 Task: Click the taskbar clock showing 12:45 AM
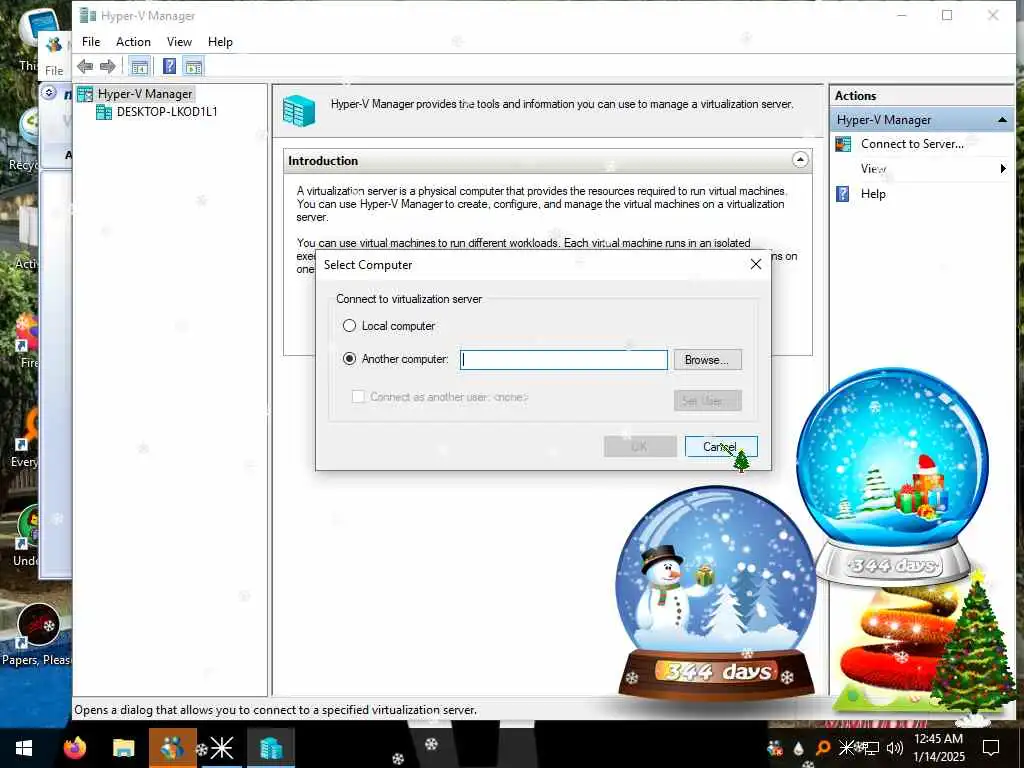[938, 748]
